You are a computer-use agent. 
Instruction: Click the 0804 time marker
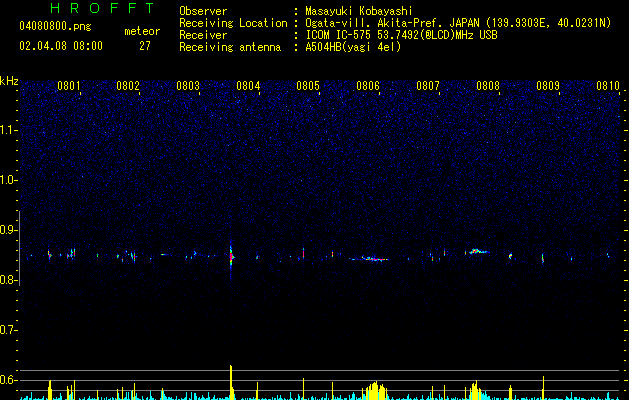248,86
